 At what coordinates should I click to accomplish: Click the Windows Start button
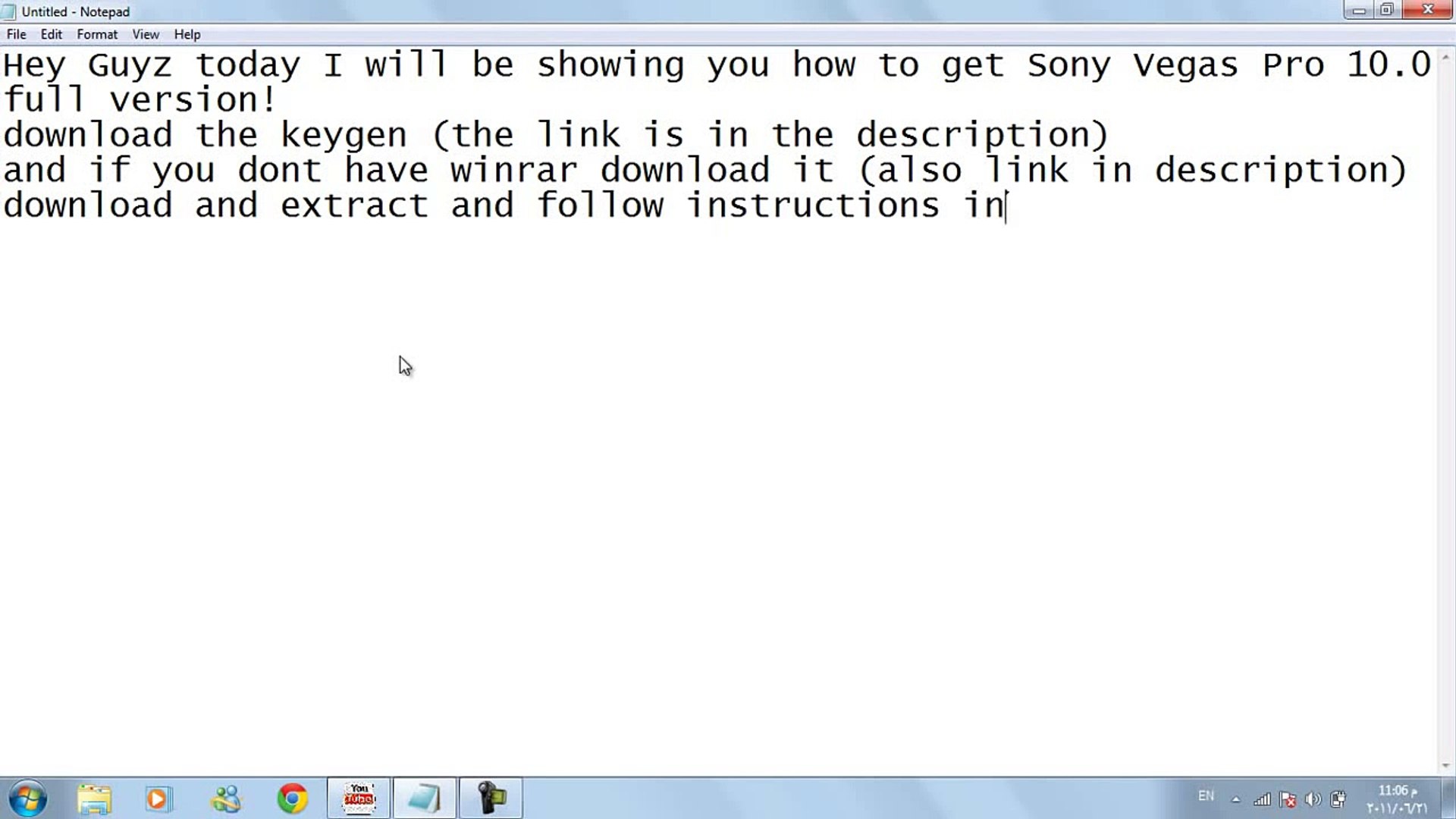coord(27,798)
